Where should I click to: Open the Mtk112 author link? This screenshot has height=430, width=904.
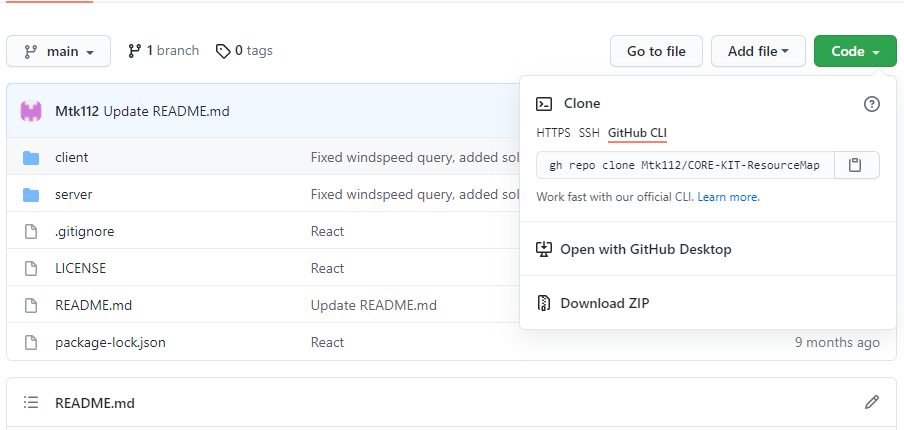(77, 111)
